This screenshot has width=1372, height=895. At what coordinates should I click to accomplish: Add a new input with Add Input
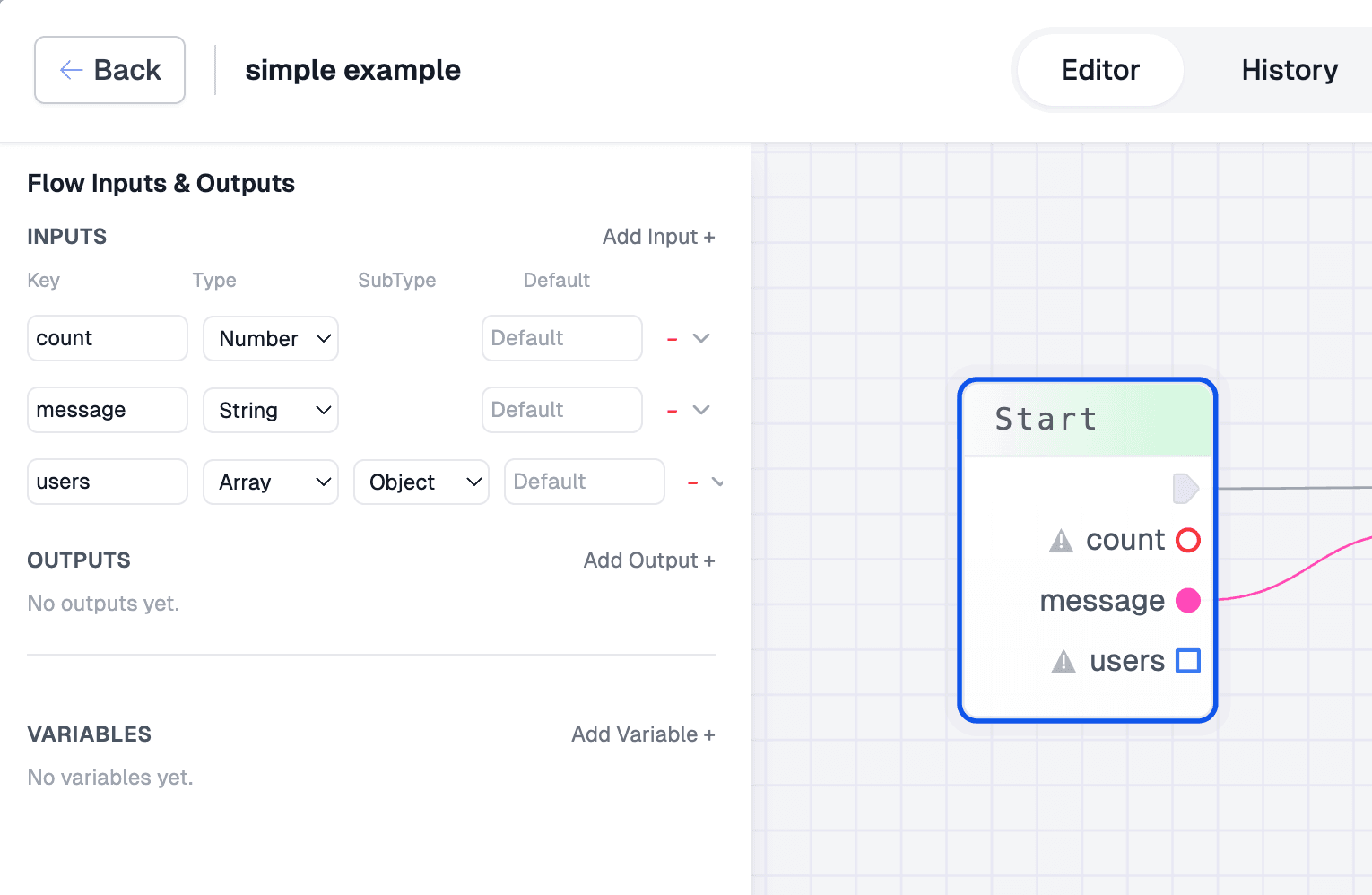(658, 236)
